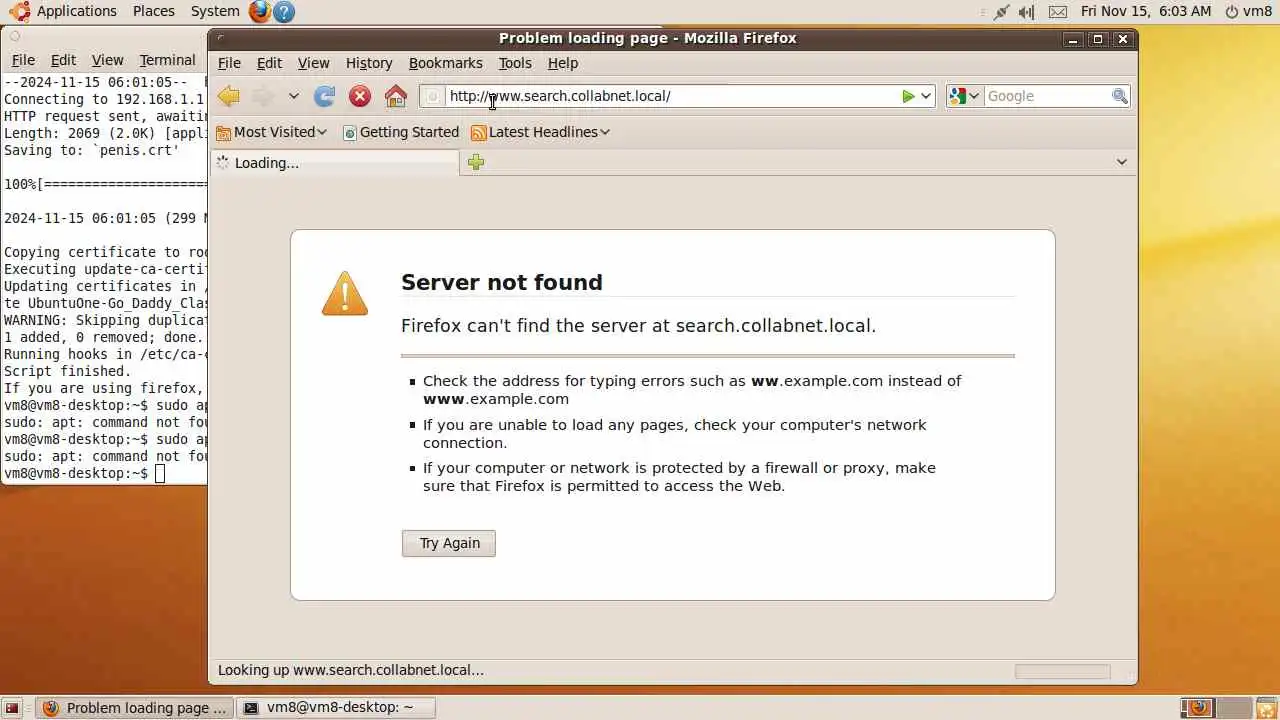Launch Firefox from top panel icon
The width and height of the screenshot is (1280, 720).
coord(260,11)
